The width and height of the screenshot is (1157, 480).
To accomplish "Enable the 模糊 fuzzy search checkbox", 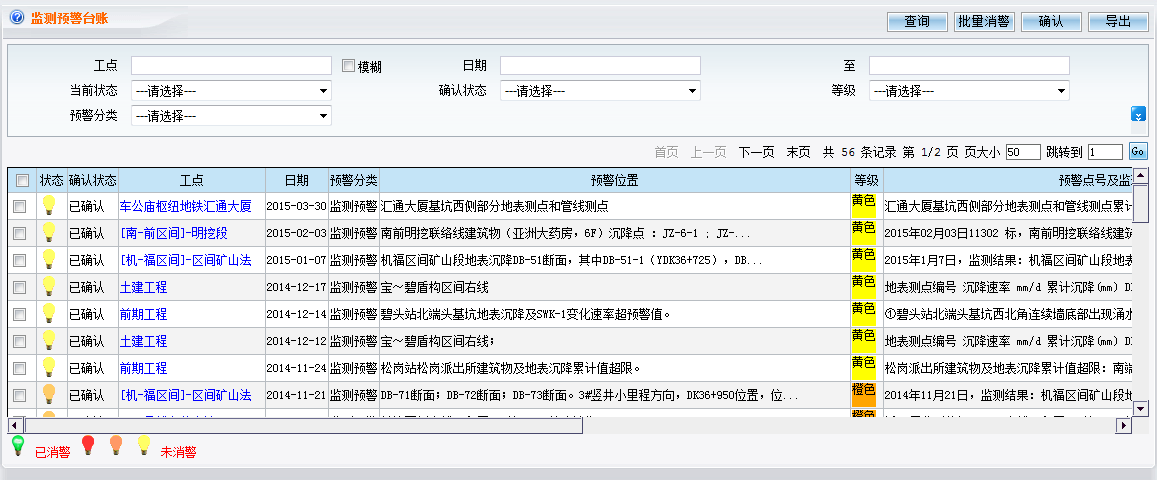I will pos(348,66).
